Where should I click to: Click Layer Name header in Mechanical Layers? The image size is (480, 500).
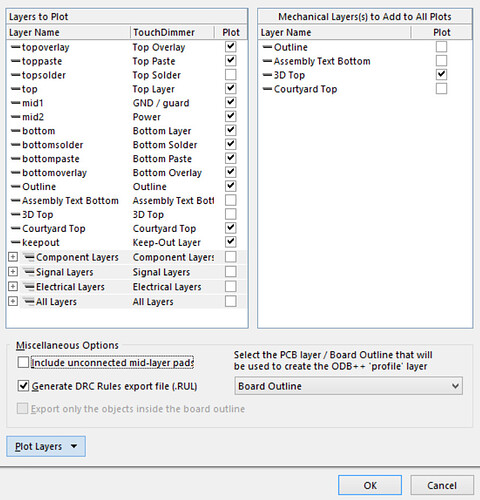coord(334,32)
